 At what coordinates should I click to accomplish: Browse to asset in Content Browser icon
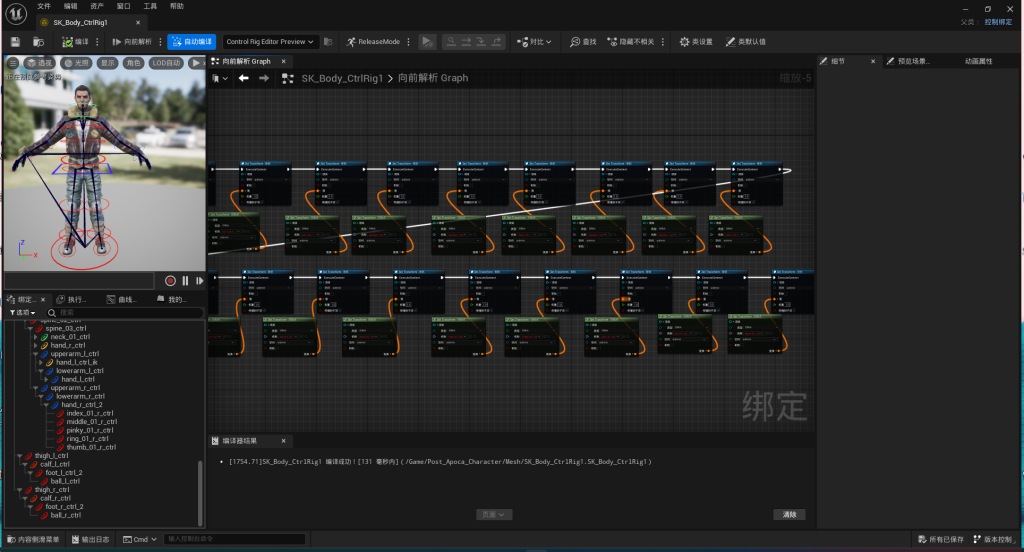tap(39, 42)
